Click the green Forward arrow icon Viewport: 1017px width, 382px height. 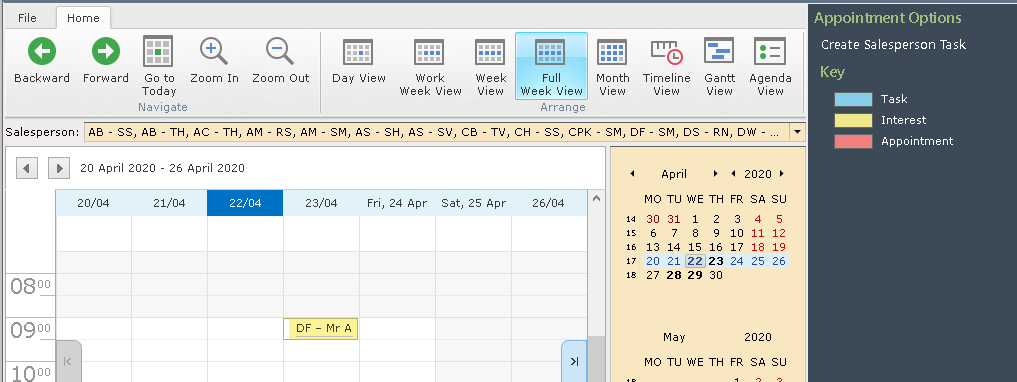(106, 51)
